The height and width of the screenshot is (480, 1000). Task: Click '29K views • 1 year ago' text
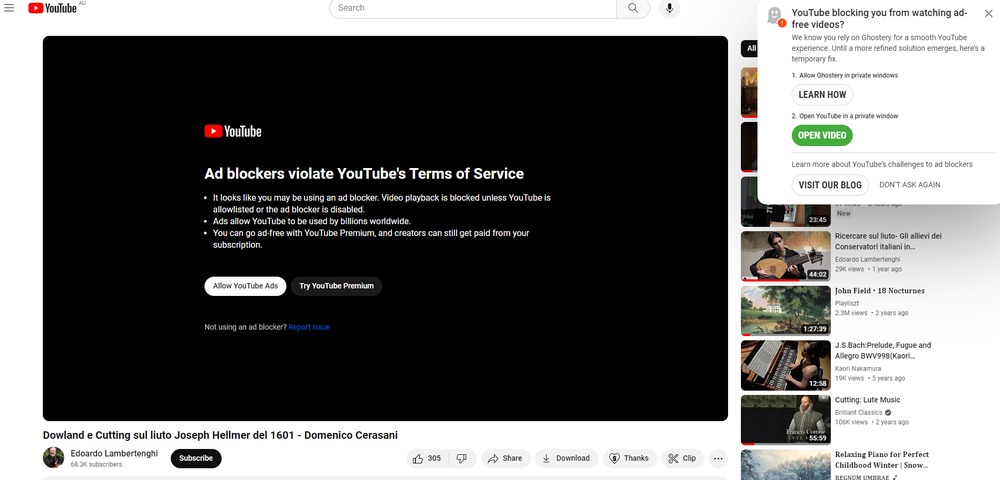[868, 269]
